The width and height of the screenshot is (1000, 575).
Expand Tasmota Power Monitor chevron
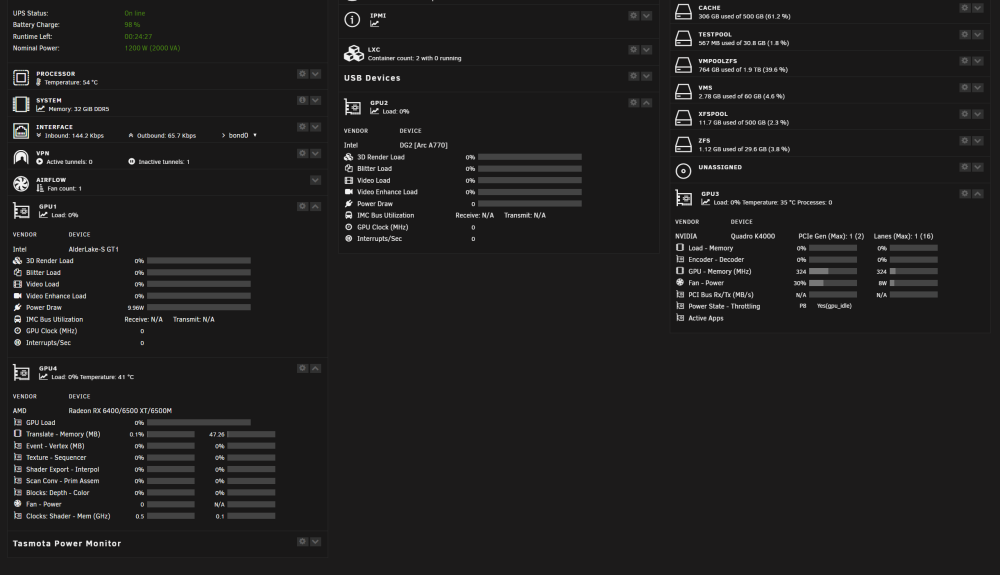(x=315, y=542)
